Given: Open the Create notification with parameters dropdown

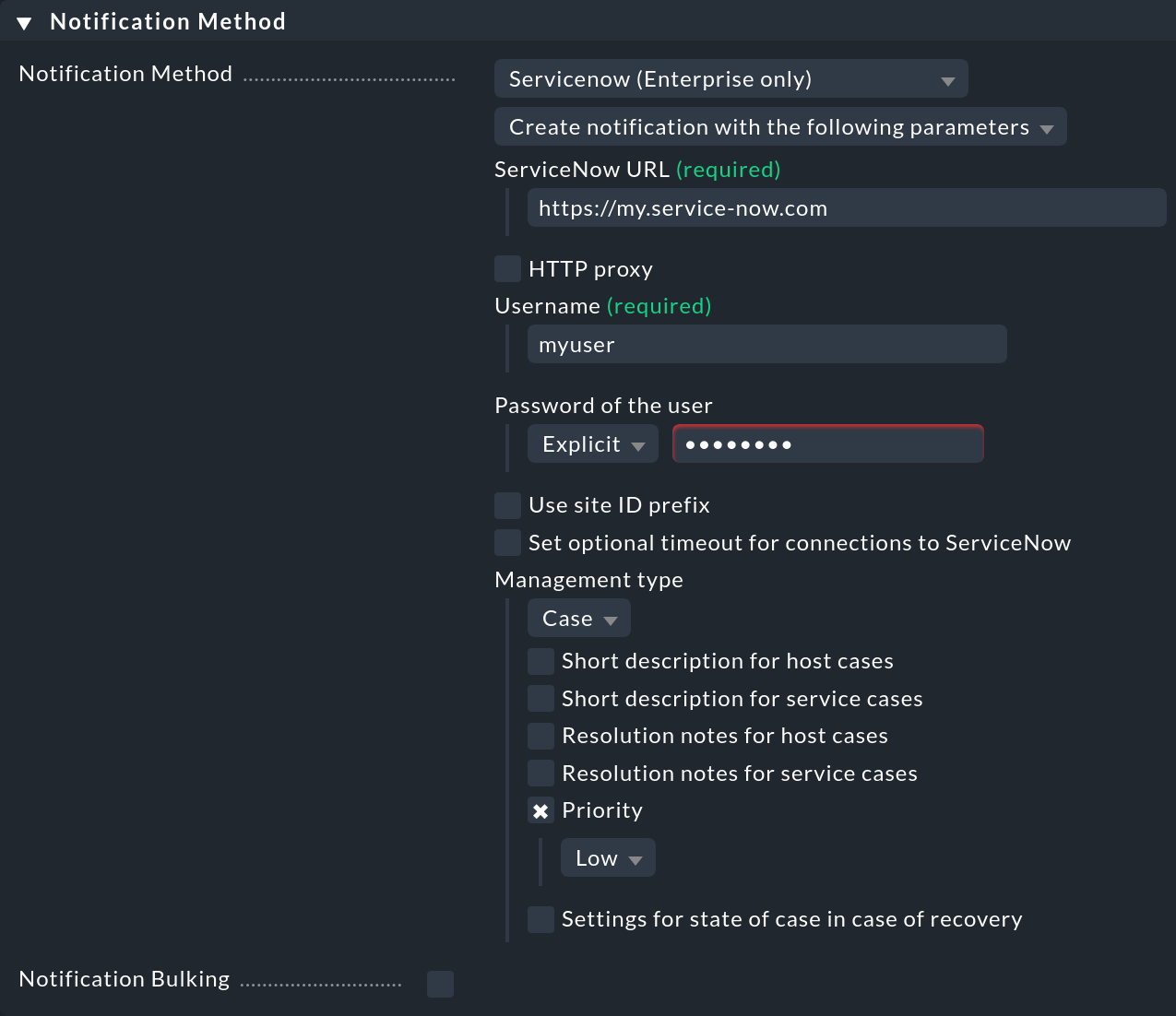Looking at the screenshot, I should [x=780, y=126].
